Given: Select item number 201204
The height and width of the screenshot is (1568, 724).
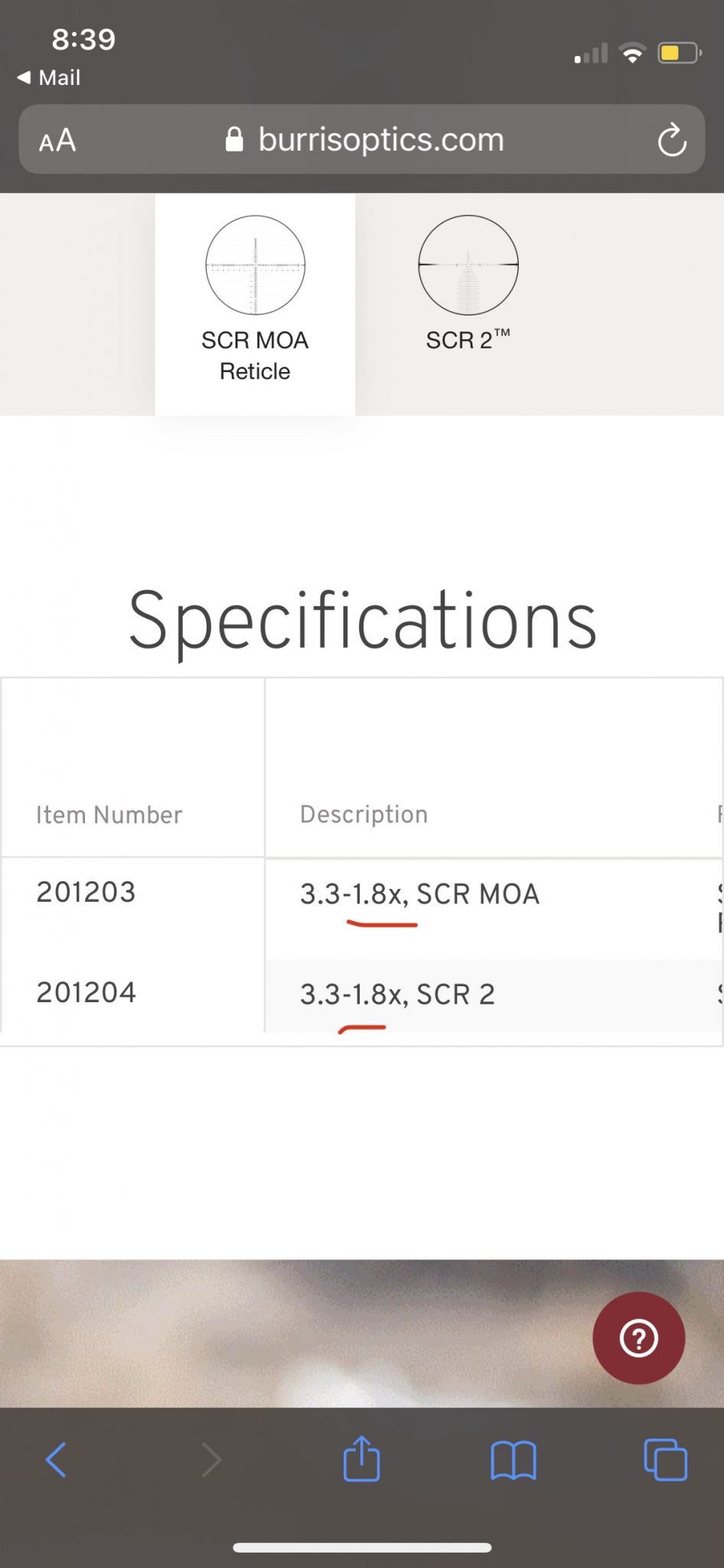Looking at the screenshot, I should tap(86, 992).
